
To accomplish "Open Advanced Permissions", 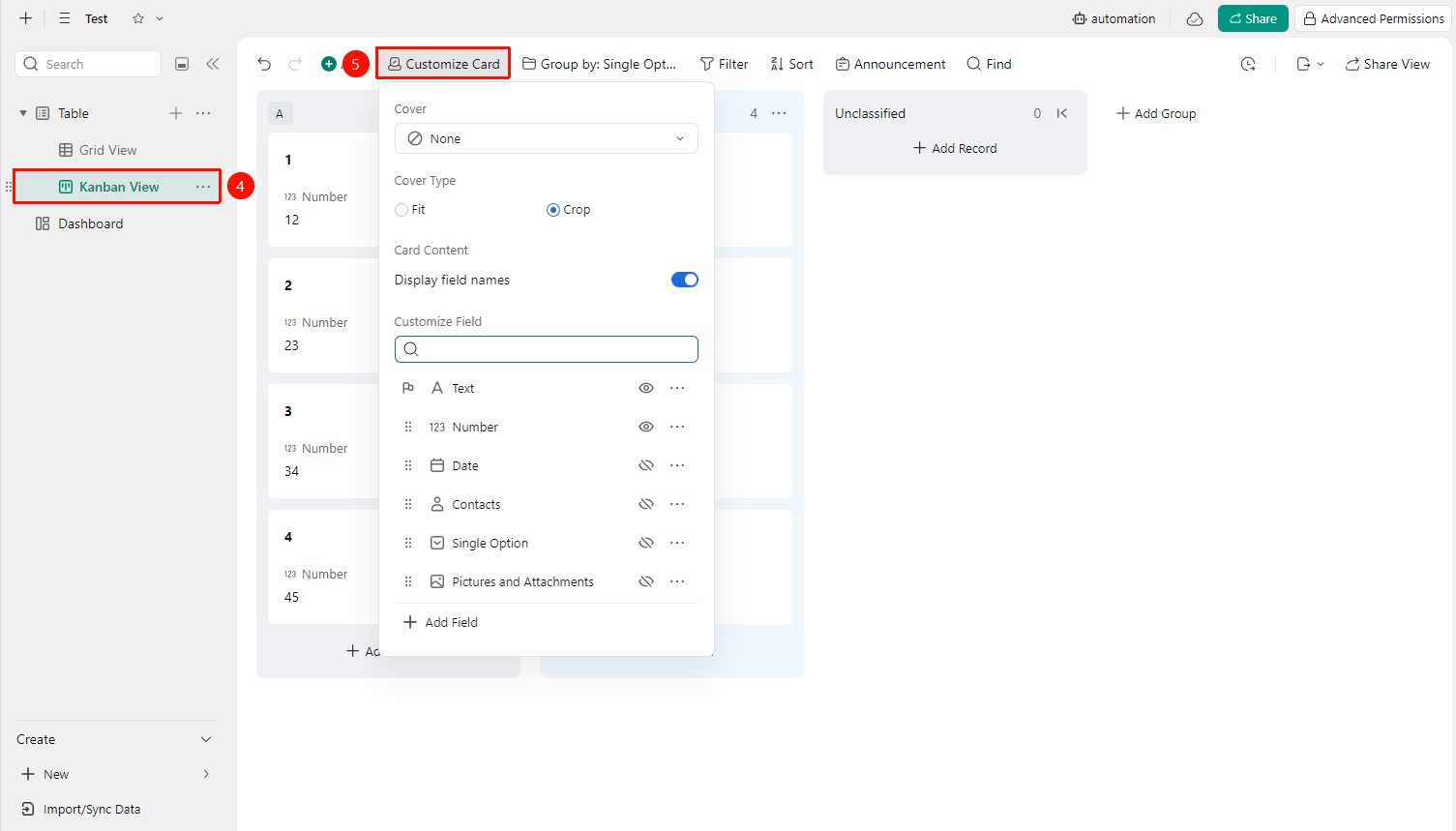I will point(1373,18).
